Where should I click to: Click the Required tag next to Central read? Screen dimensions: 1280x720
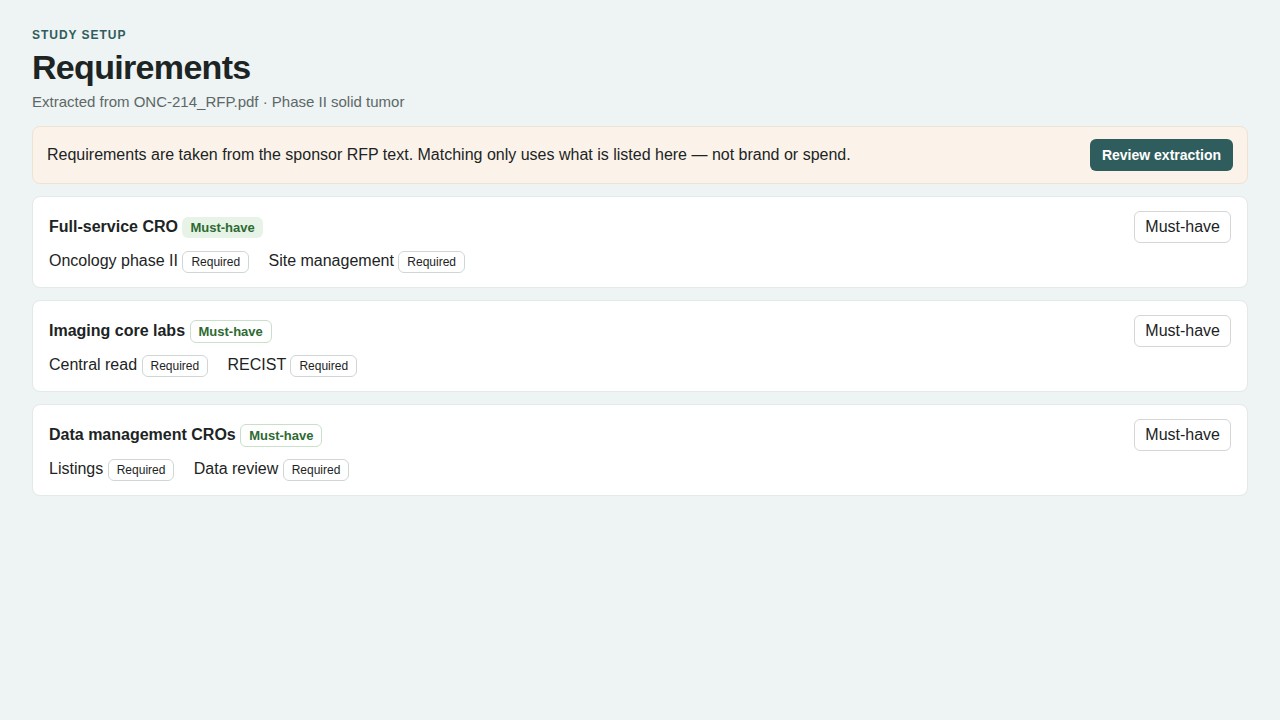coord(175,366)
